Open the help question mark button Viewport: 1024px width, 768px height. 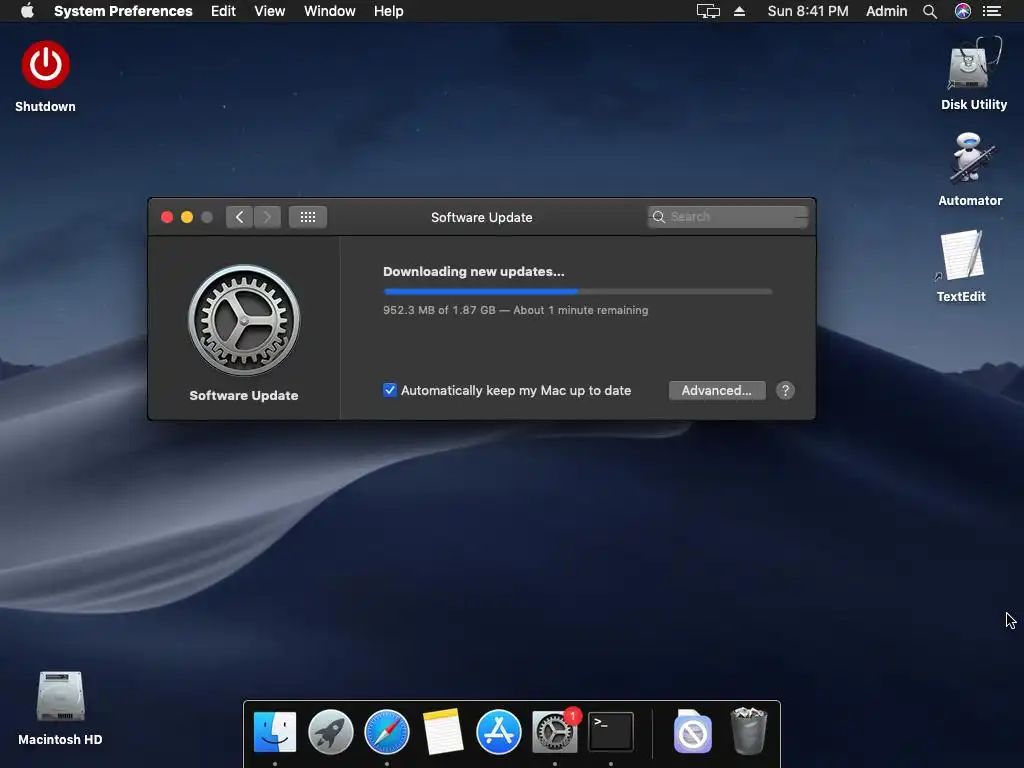click(x=785, y=391)
